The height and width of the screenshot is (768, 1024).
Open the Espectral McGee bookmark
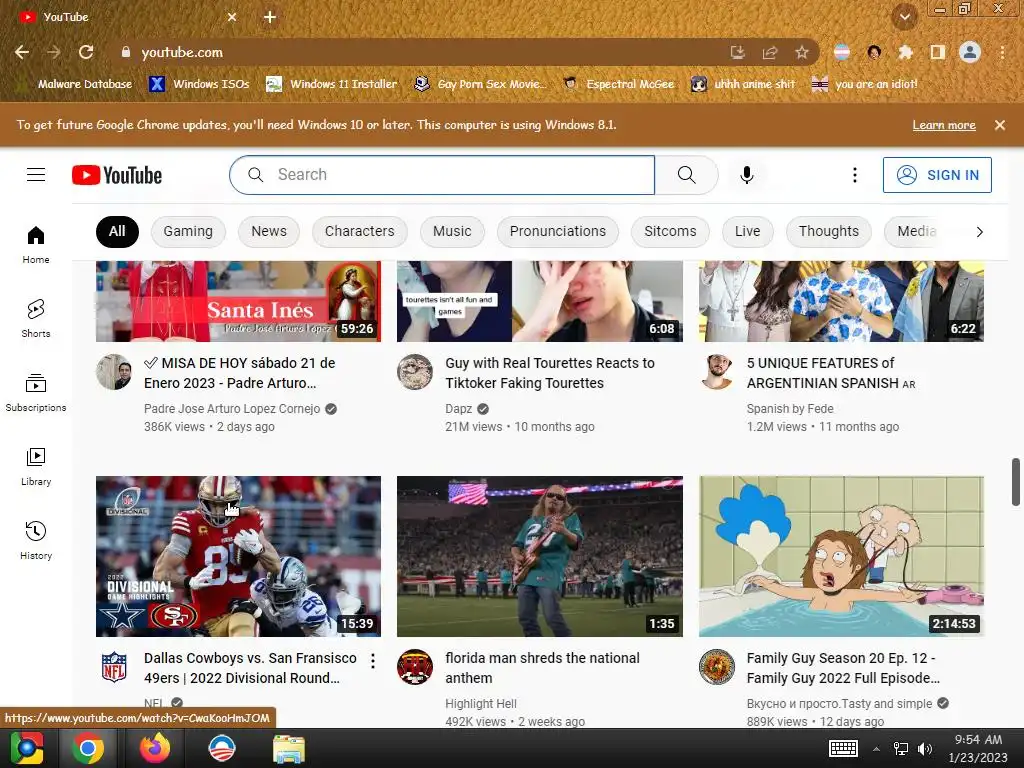tap(618, 84)
